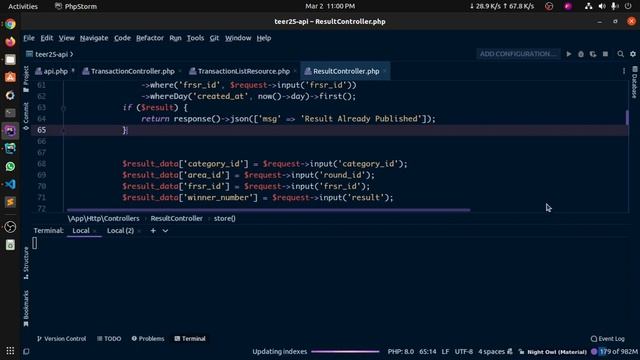Toggle tool window bars in the status bar corner

(x=26, y=351)
